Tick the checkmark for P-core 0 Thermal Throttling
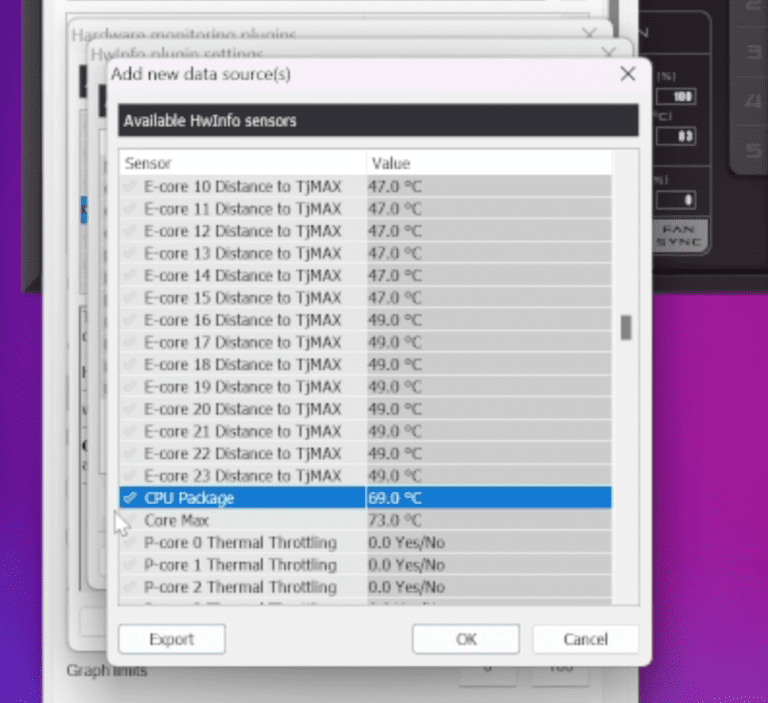The width and height of the screenshot is (768, 703). (x=130, y=543)
